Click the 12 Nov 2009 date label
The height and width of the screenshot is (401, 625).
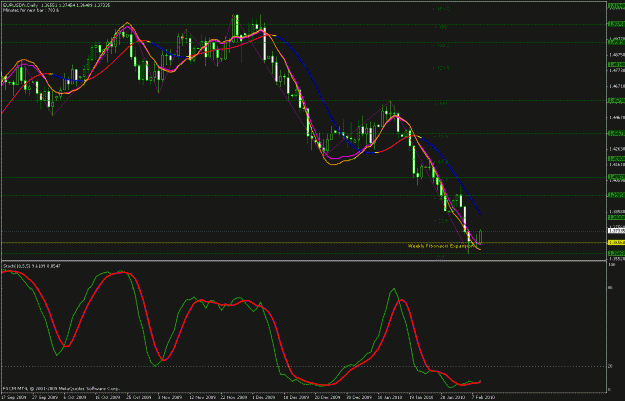click(202, 397)
